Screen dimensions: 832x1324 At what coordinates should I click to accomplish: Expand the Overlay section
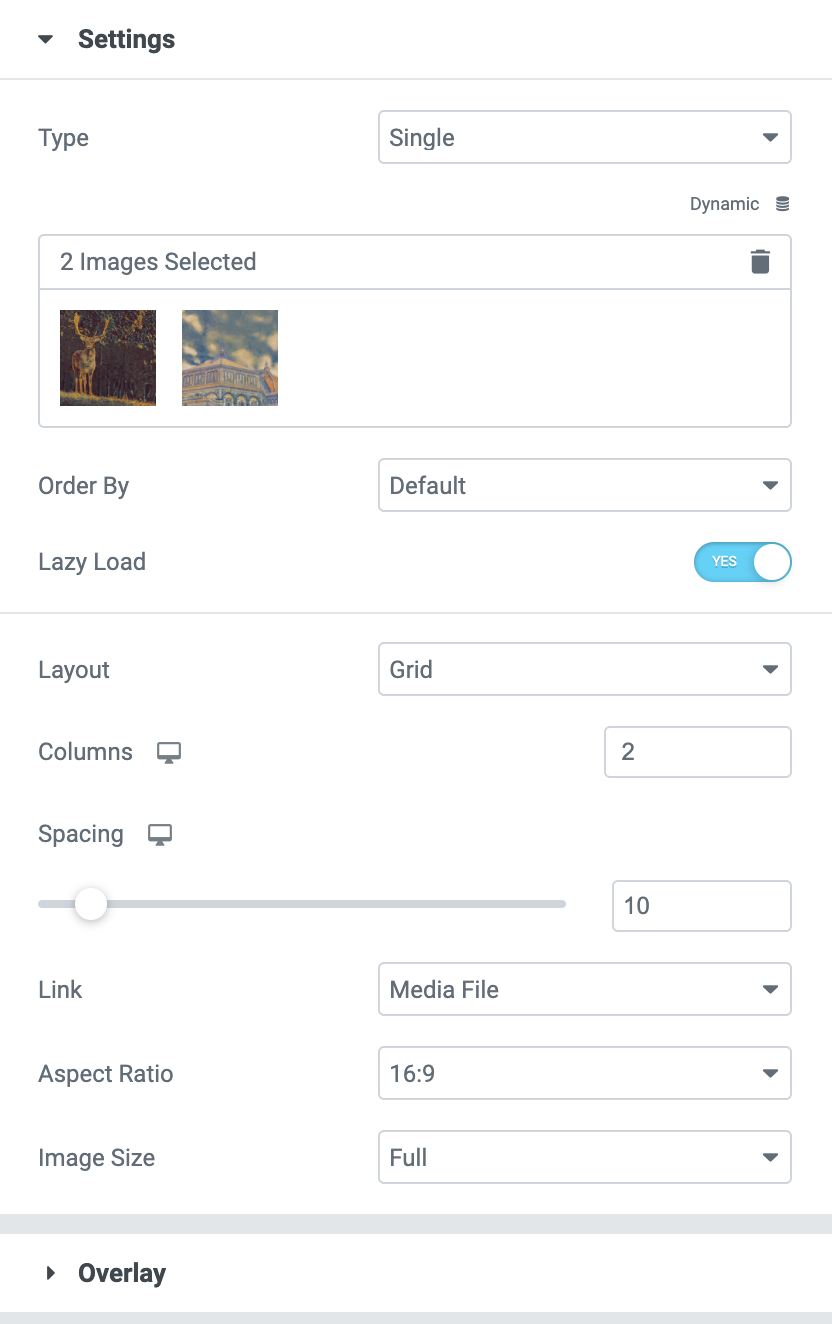tap(51, 1273)
